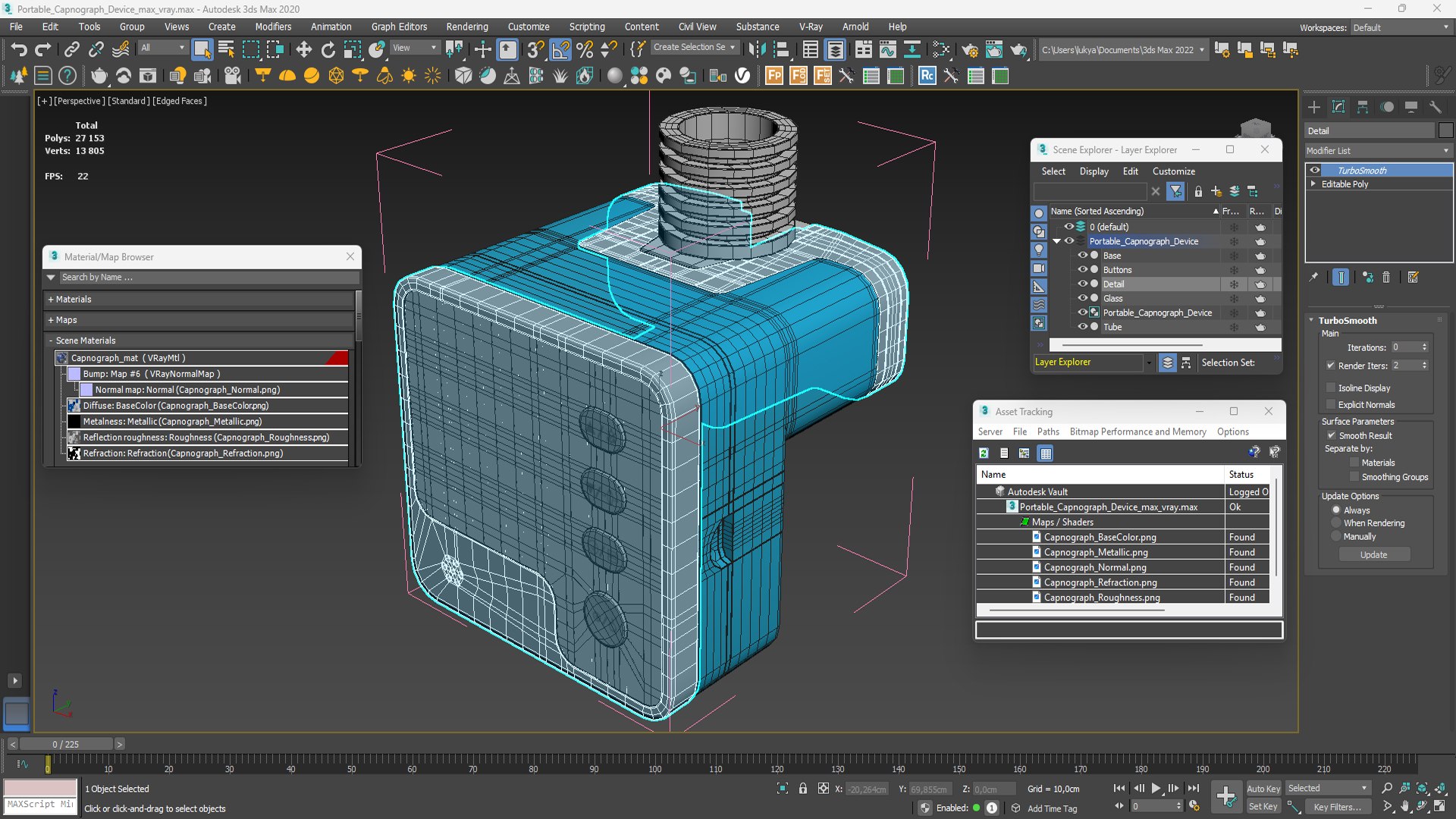Collapse the TurboSmooth rollout
Viewport: 1456px width, 819px height.
click(1311, 320)
